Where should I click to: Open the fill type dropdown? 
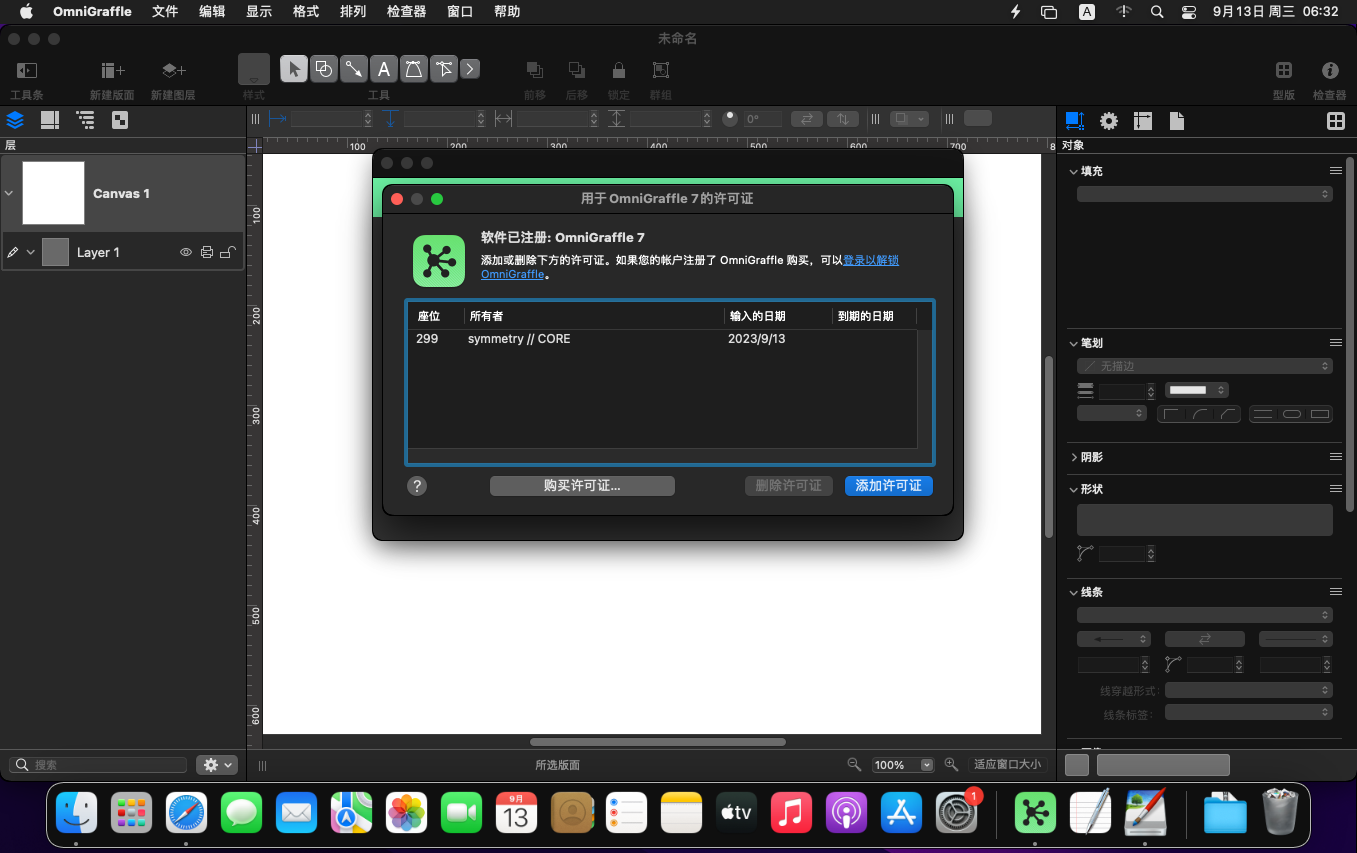[1204, 194]
